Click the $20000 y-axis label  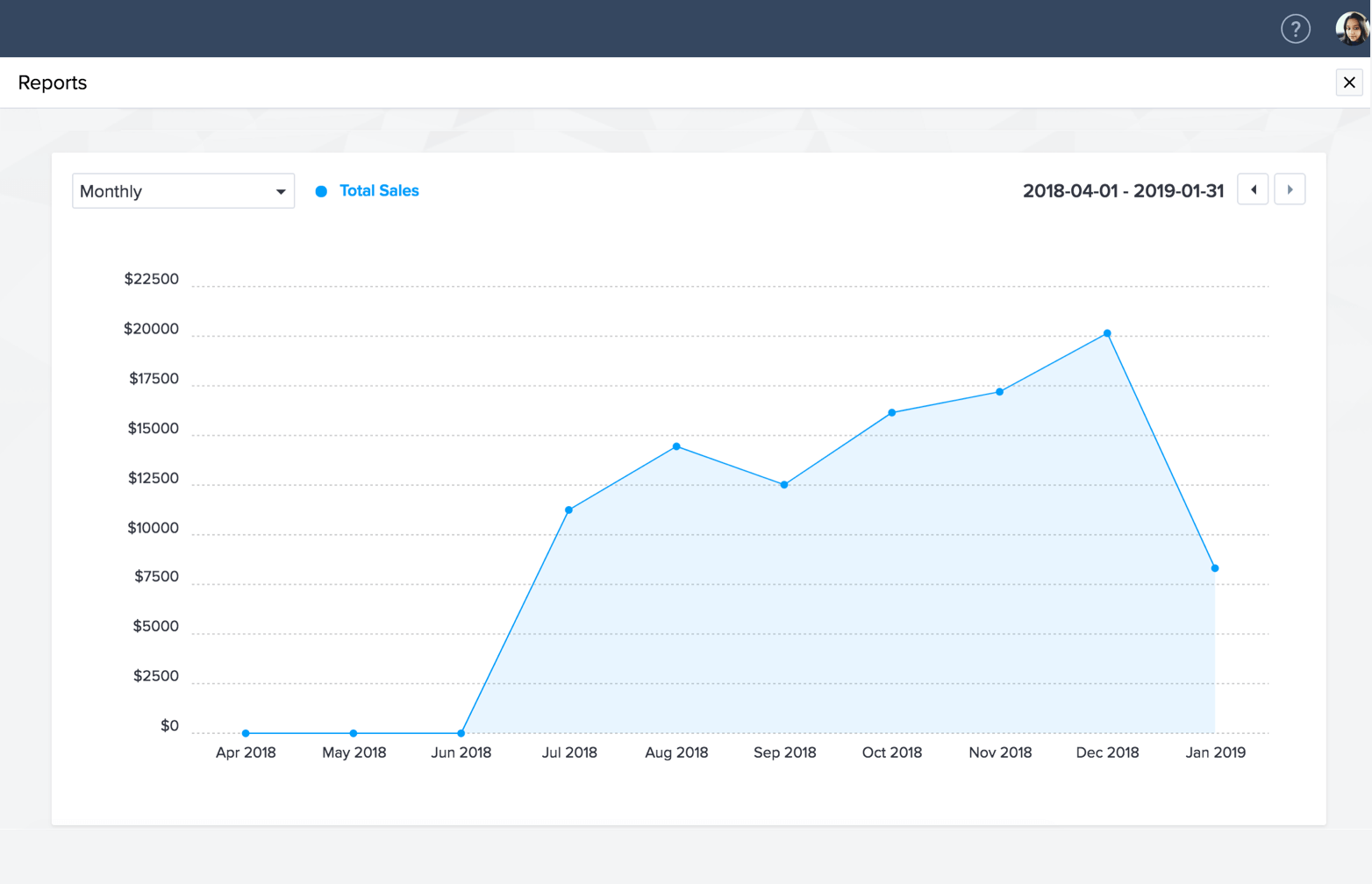tap(151, 329)
